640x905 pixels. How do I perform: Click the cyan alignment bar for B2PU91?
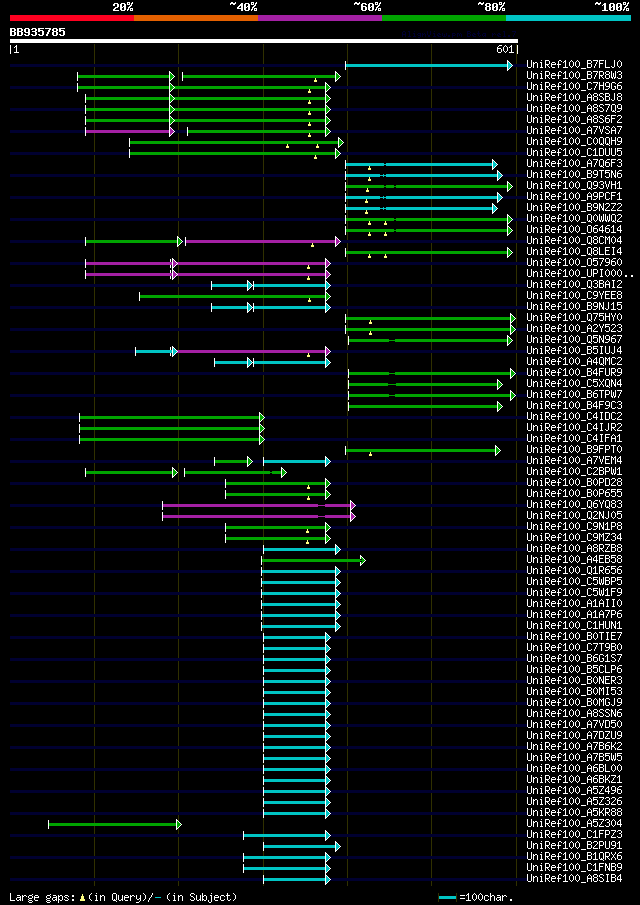coord(300,847)
